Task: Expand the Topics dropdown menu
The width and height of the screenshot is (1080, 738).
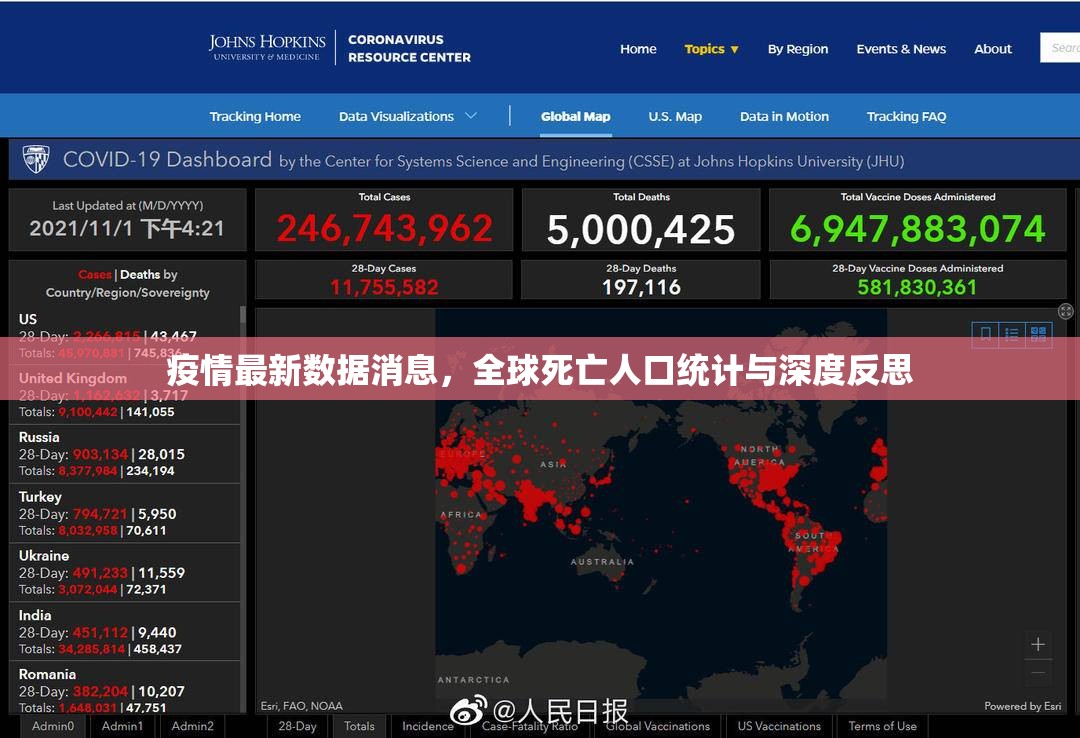Action: (711, 49)
